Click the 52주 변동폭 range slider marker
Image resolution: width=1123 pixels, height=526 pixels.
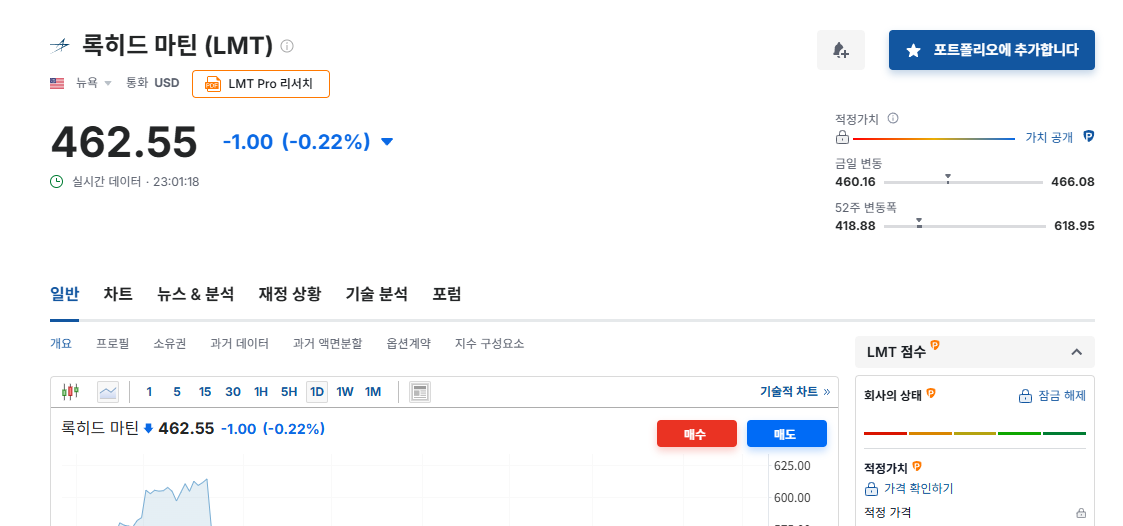(919, 222)
